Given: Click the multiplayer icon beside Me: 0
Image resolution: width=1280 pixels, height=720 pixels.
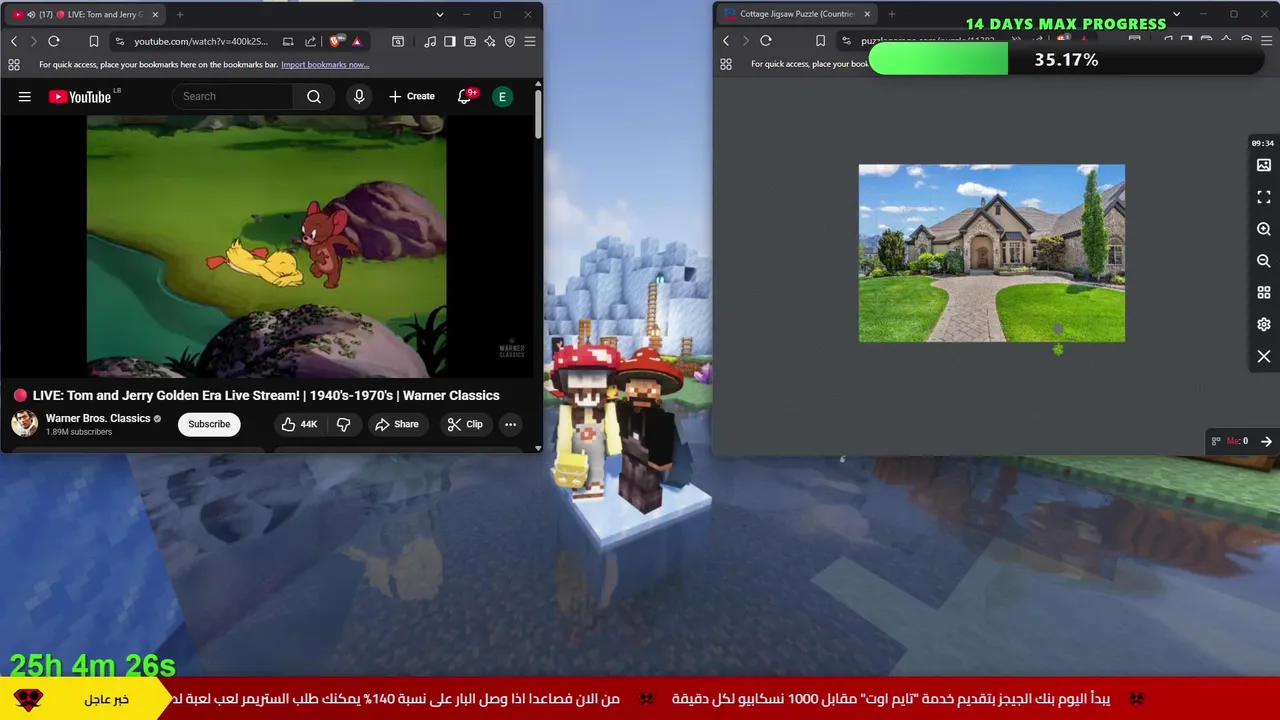Looking at the screenshot, I should 1216,441.
